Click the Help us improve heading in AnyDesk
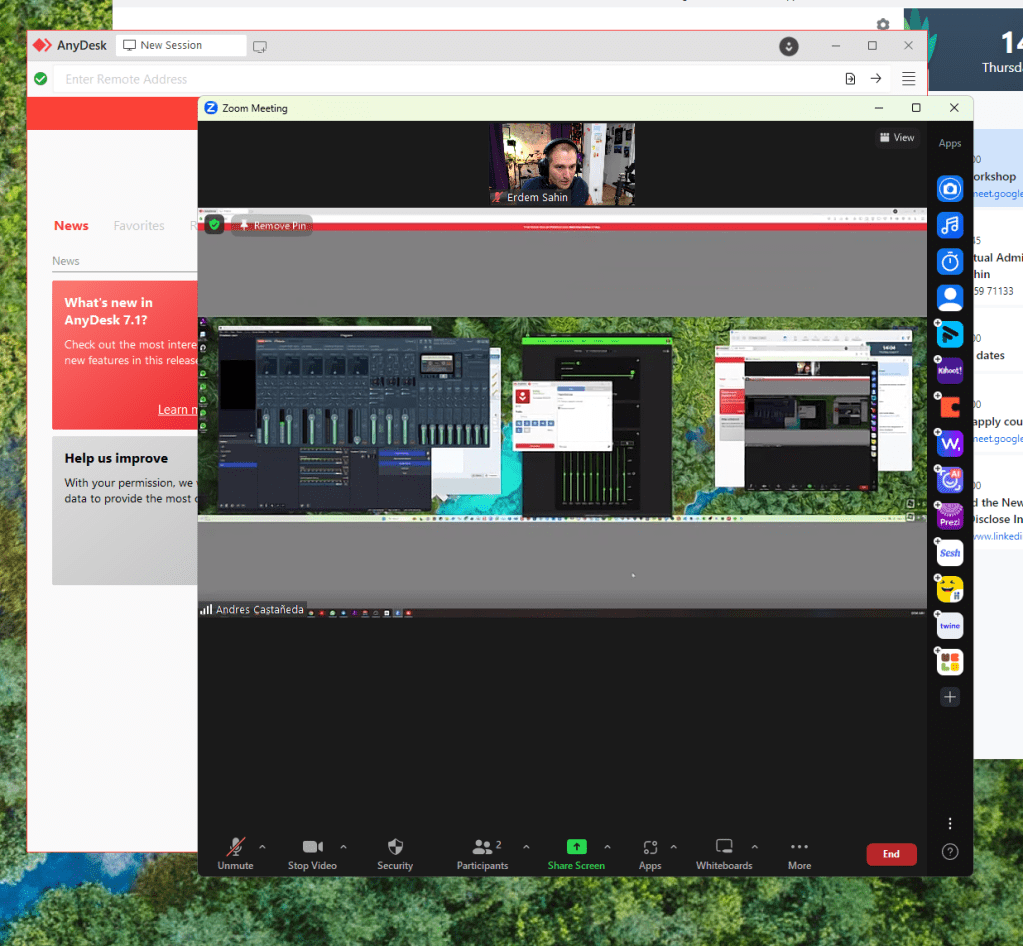1023x946 pixels. (x=116, y=459)
